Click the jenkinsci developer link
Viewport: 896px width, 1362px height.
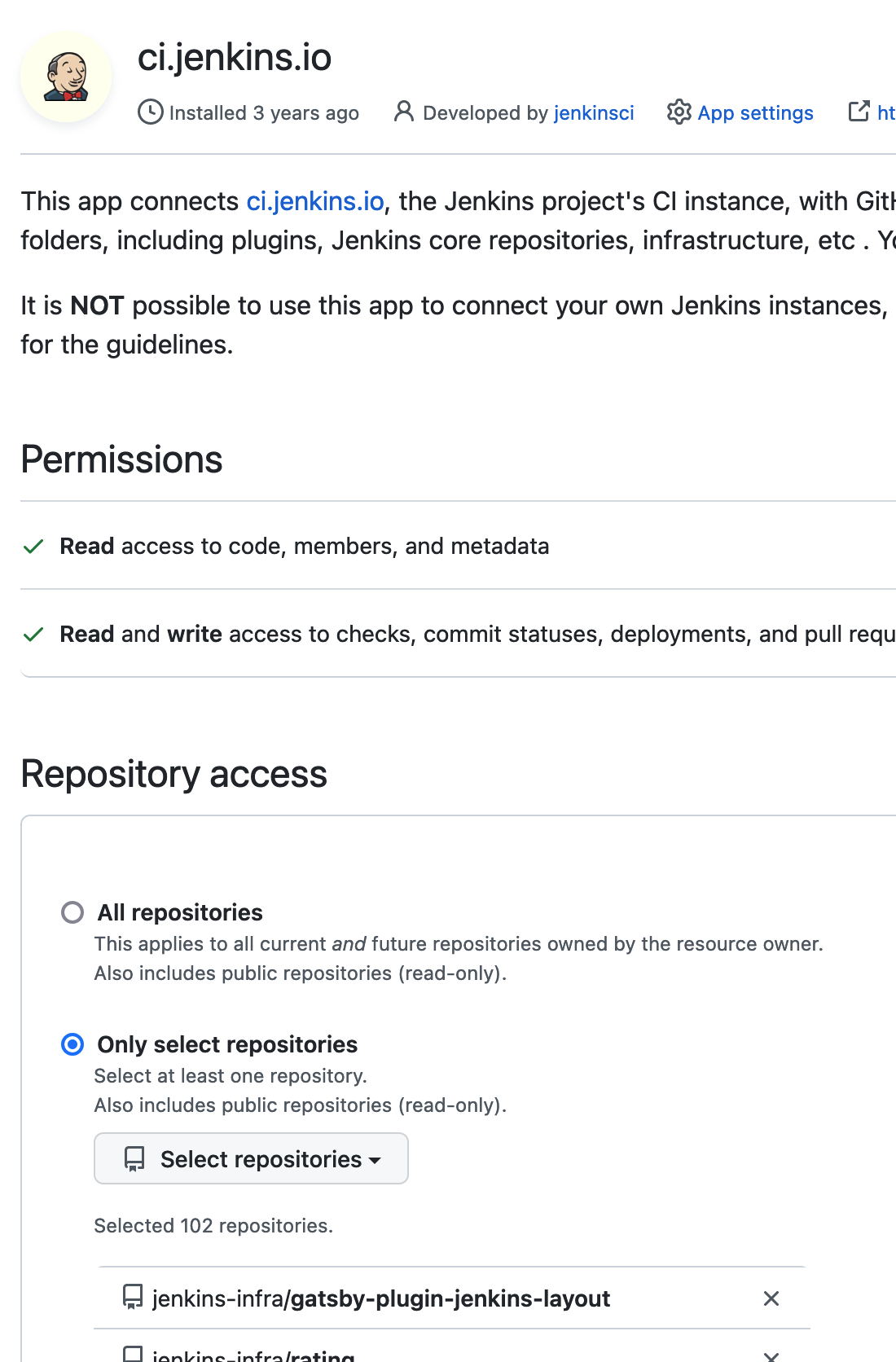[593, 113]
